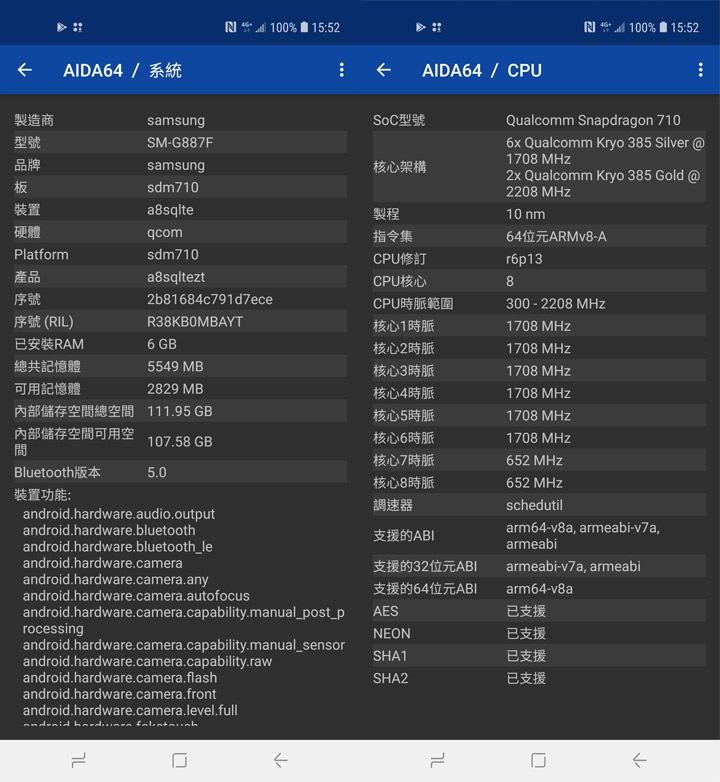720x782 pixels.
Task: Tap recent apps button under 系統 screen
Action: click(79, 760)
